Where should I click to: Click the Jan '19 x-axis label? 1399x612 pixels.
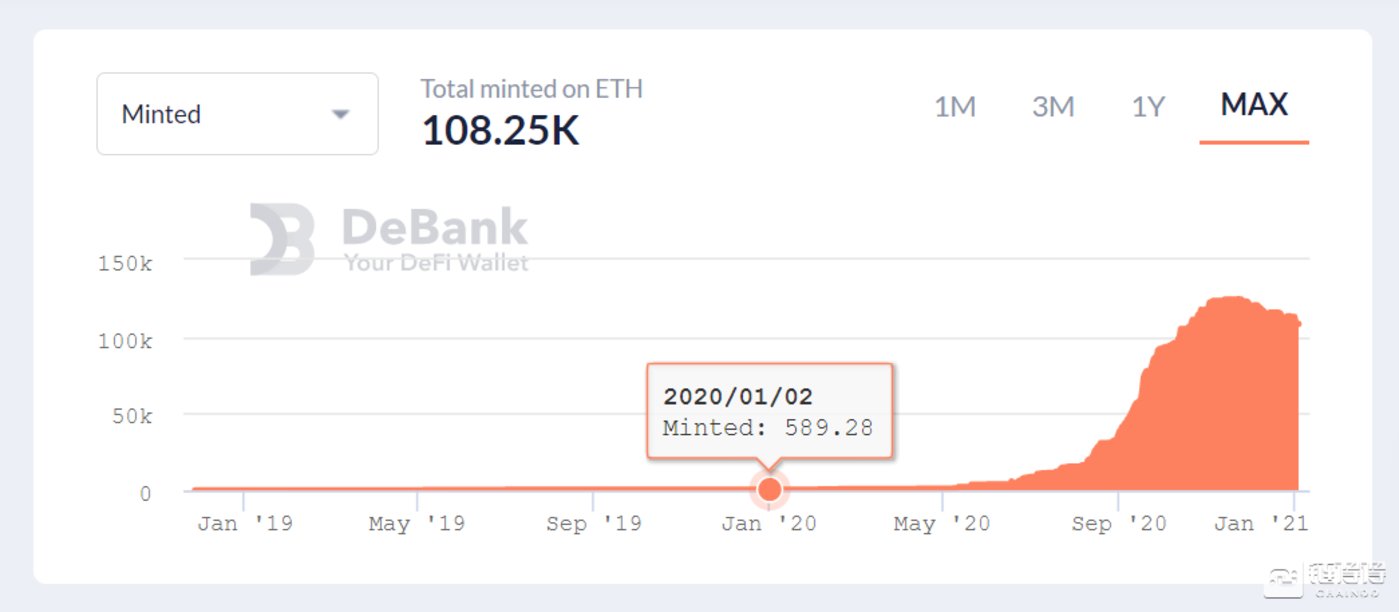click(x=244, y=524)
